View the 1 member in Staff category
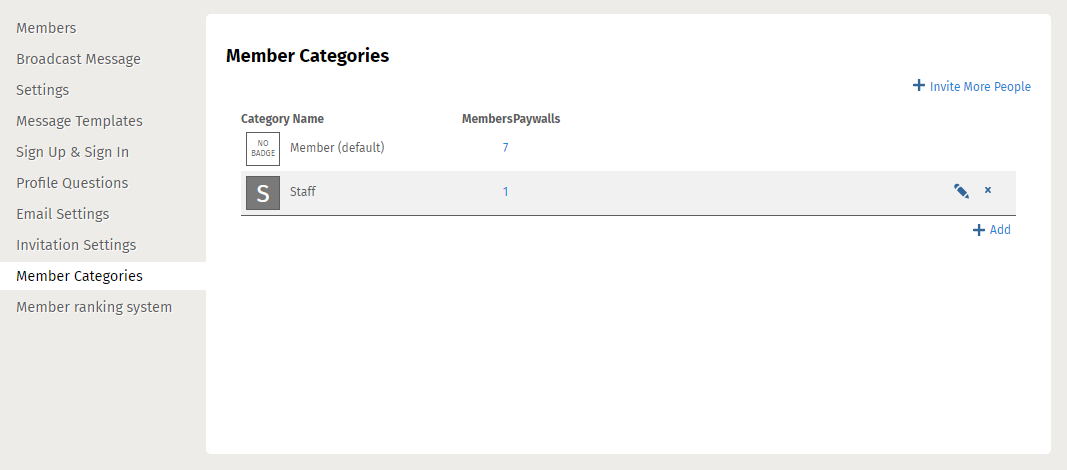Viewport: 1067px width, 470px height. point(505,192)
